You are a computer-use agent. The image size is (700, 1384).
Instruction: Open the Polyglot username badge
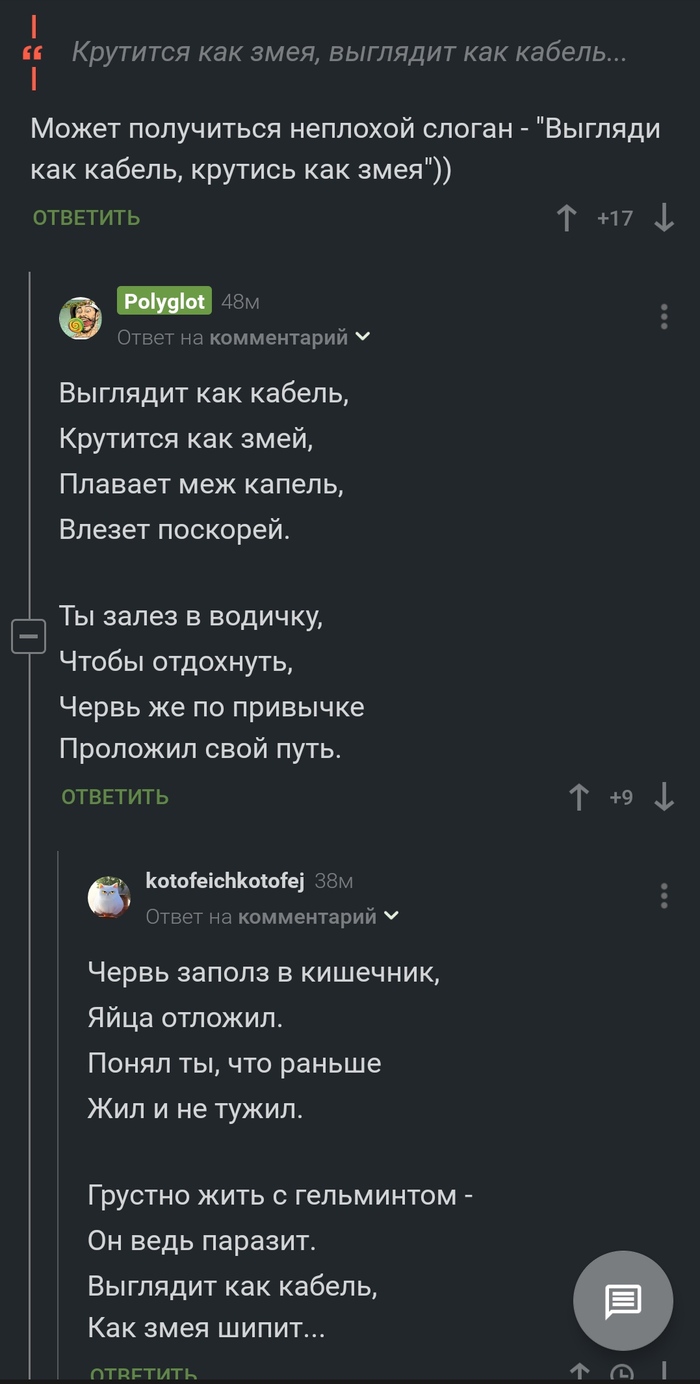pyautogui.click(x=164, y=301)
